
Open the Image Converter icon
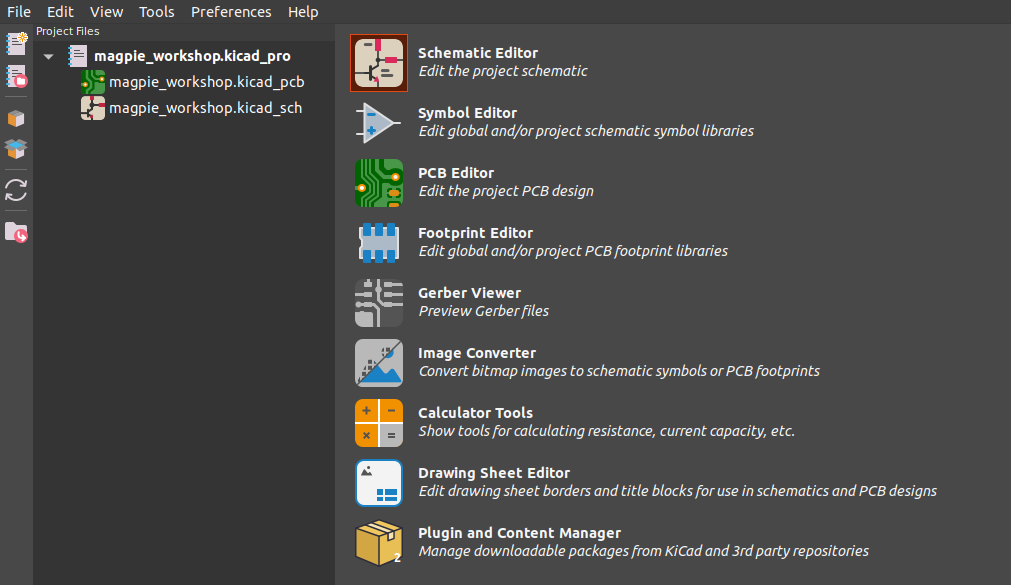(379, 363)
